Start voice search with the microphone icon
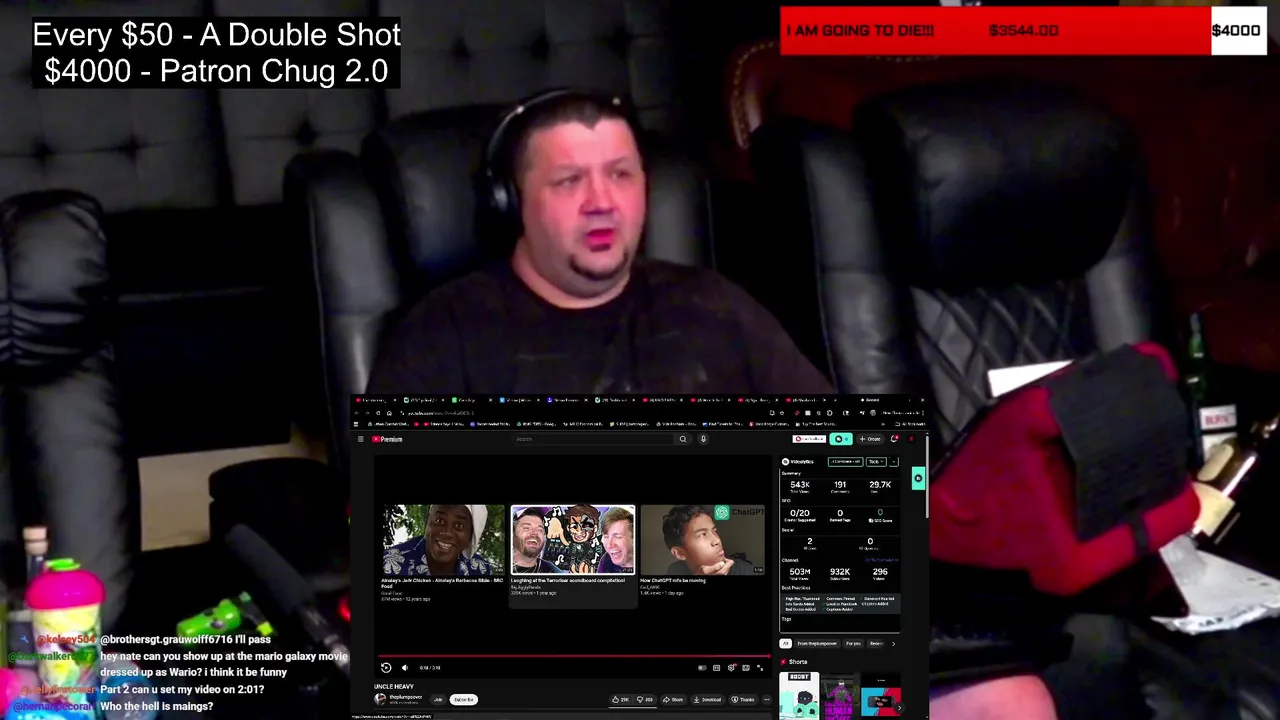Image resolution: width=1280 pixels, height=720 pixels. 703,439
